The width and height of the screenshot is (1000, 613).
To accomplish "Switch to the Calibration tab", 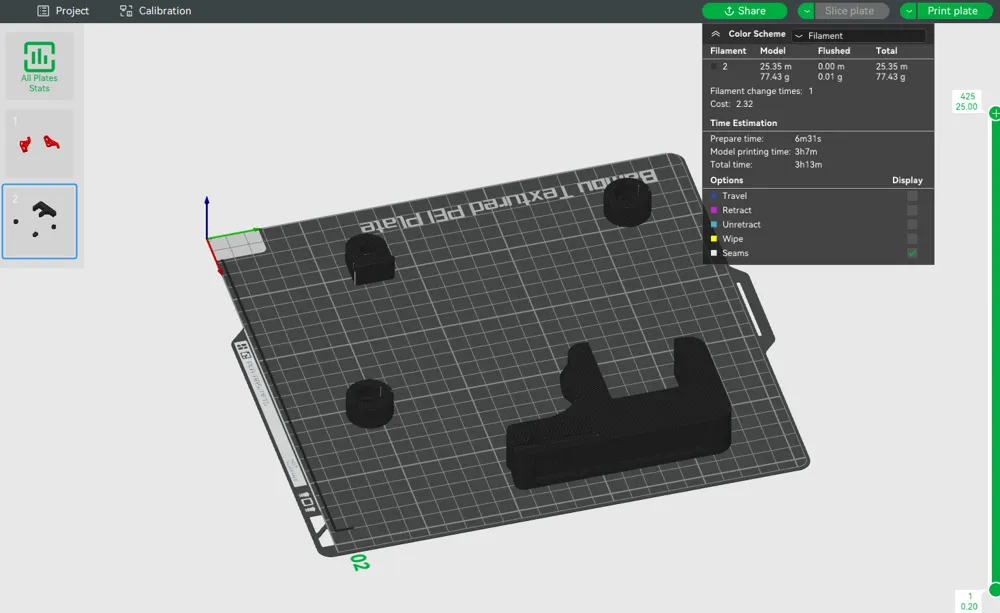I will (x=155, y=11).
